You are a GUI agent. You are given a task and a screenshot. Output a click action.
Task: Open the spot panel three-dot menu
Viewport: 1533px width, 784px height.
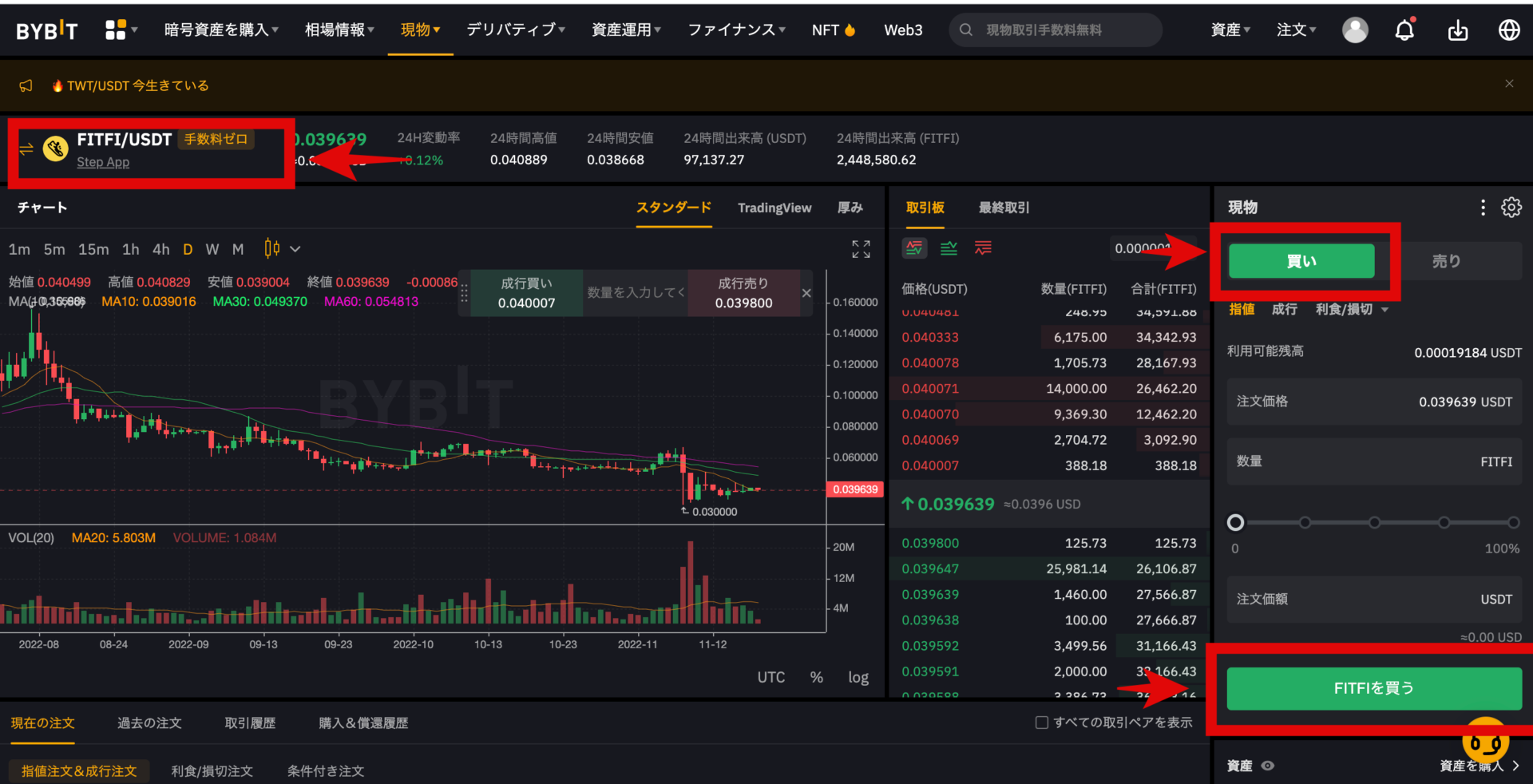[x=1483, y=208]
